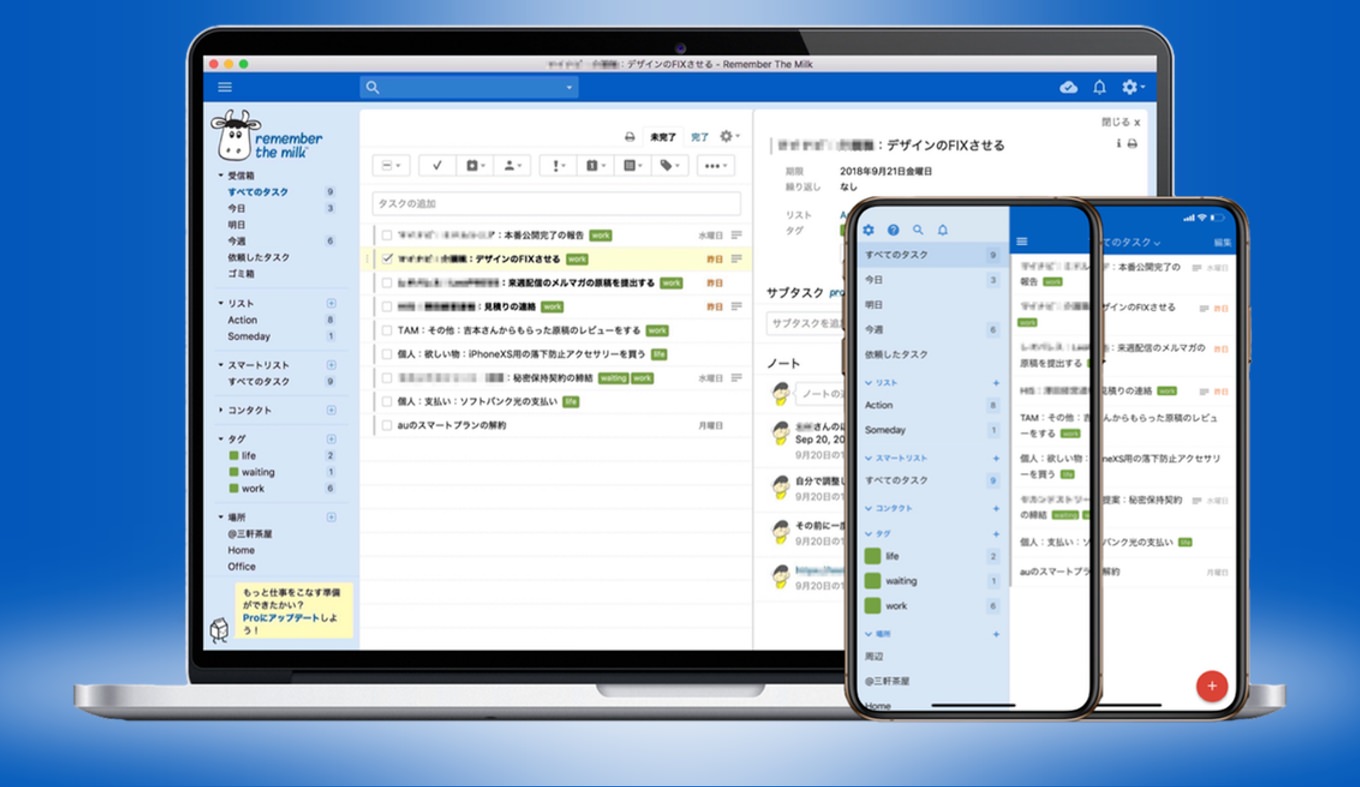Viewport: 1360px width, 787px height.
Task: Open the priority exclamation toolbar button
Action: [558, 165]
